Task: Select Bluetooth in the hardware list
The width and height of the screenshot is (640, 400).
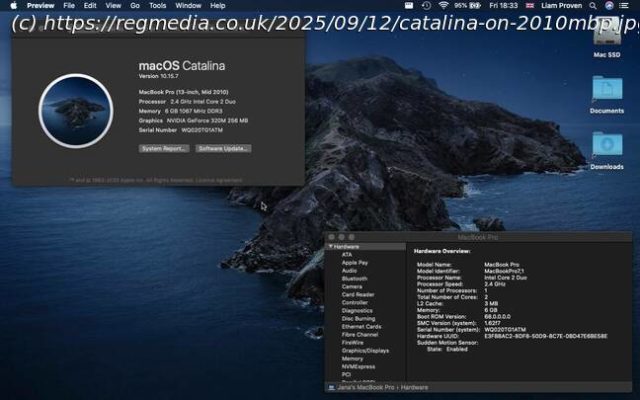Action: pos(354,279)
